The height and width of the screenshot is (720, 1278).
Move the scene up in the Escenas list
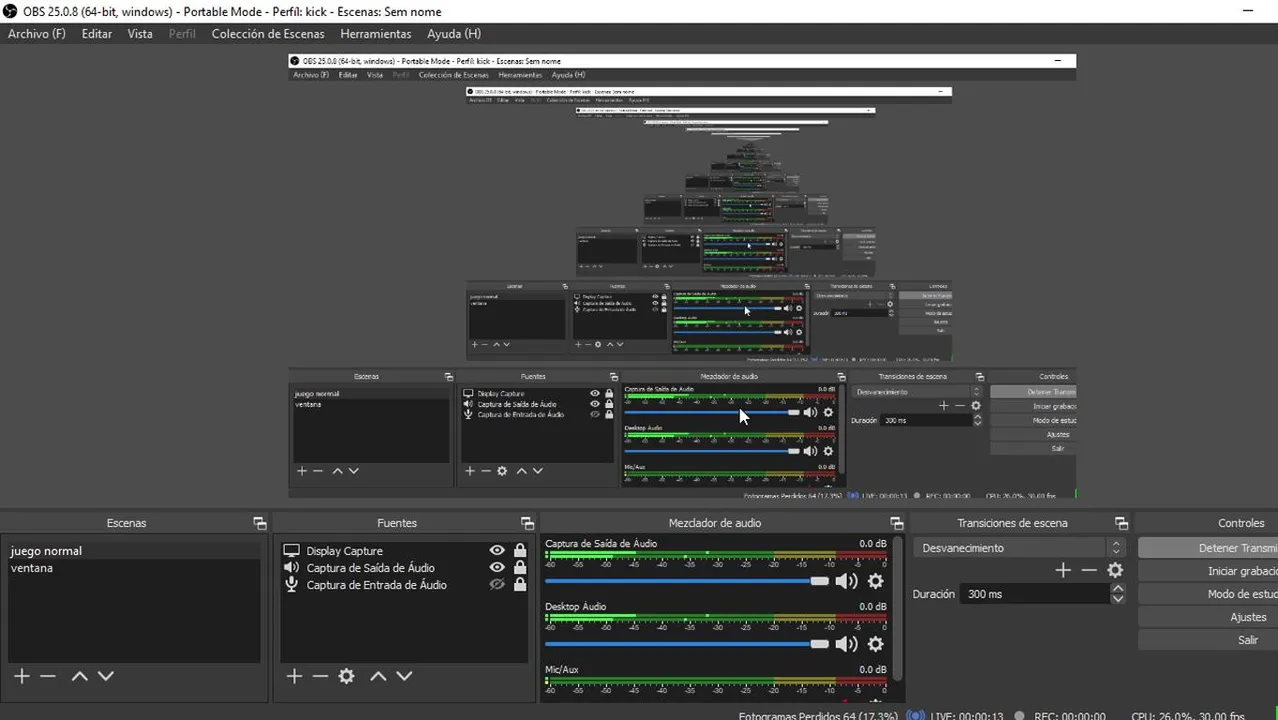click(x=79, y=676)
